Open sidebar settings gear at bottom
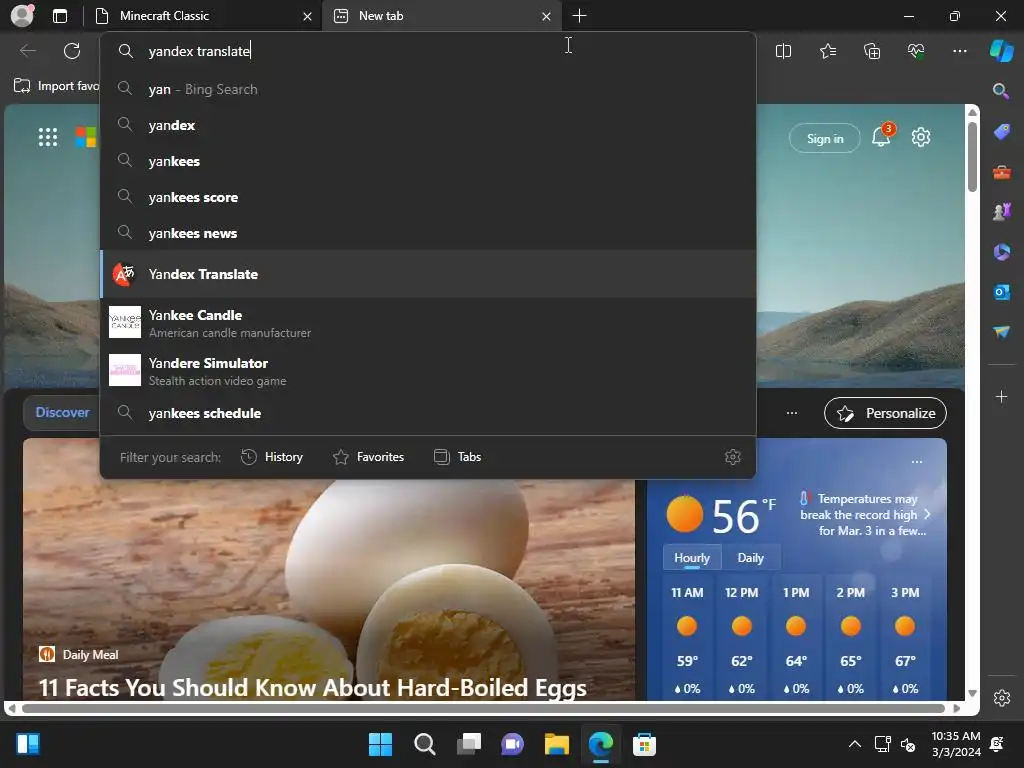 click(1001, 698)
